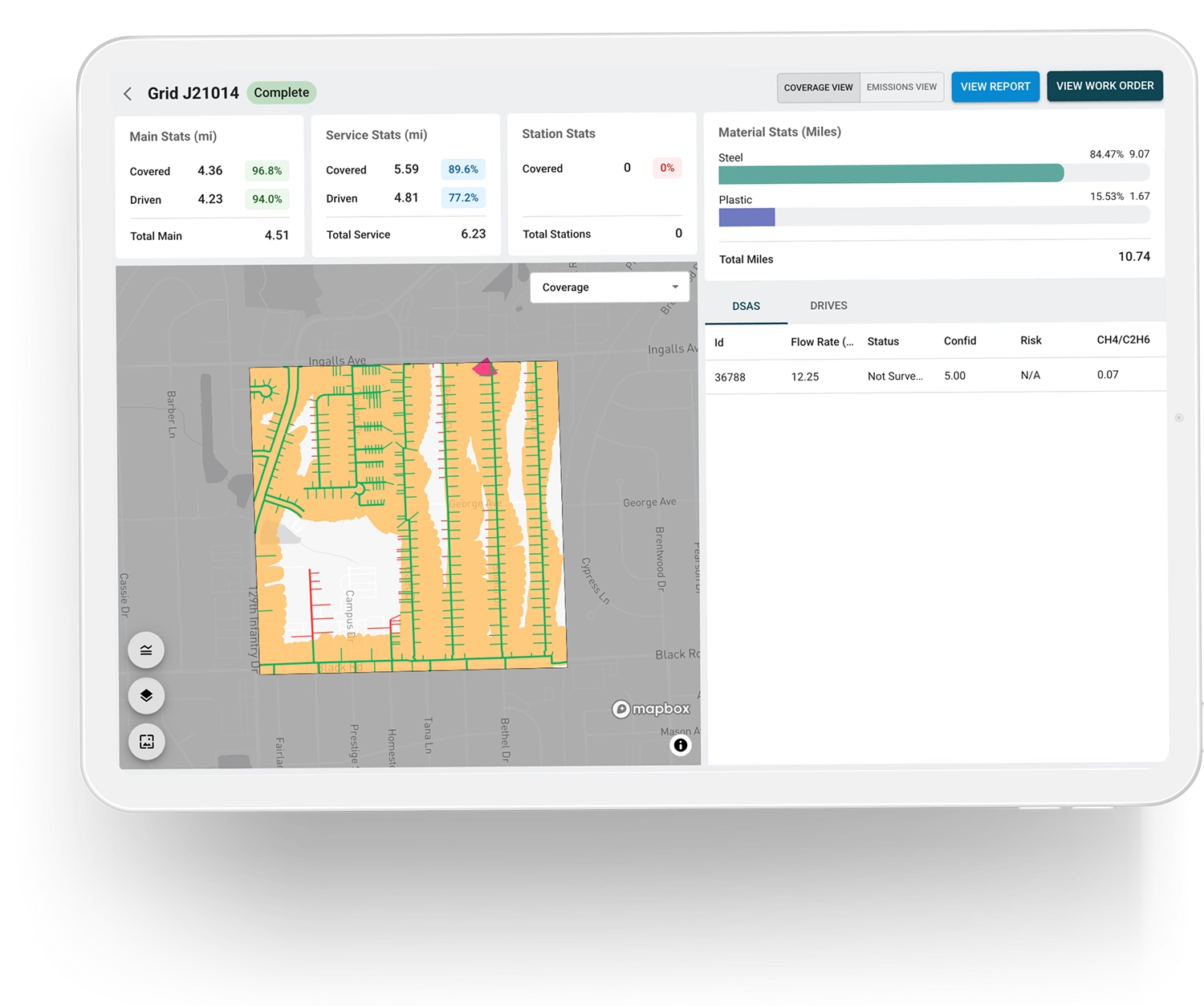Click the Flow Rate column header
1204x1006 pixels.
tap(822, 342)
